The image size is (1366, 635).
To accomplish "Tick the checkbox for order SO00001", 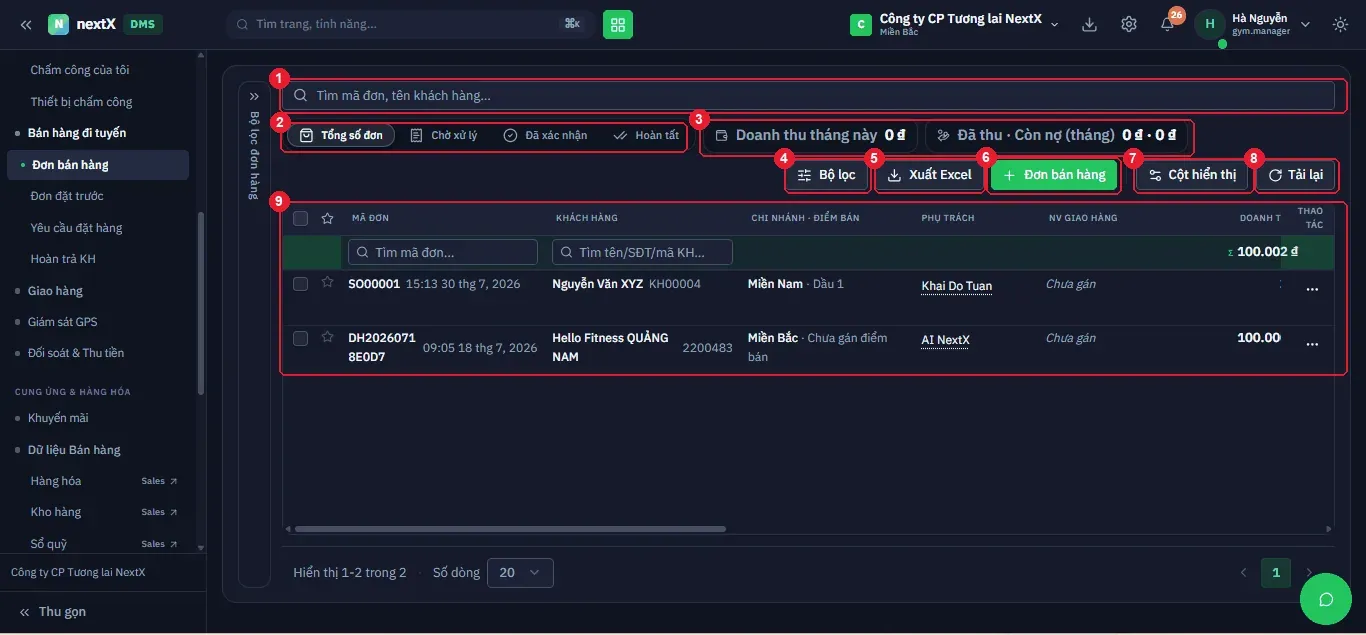I will (300, 284).
